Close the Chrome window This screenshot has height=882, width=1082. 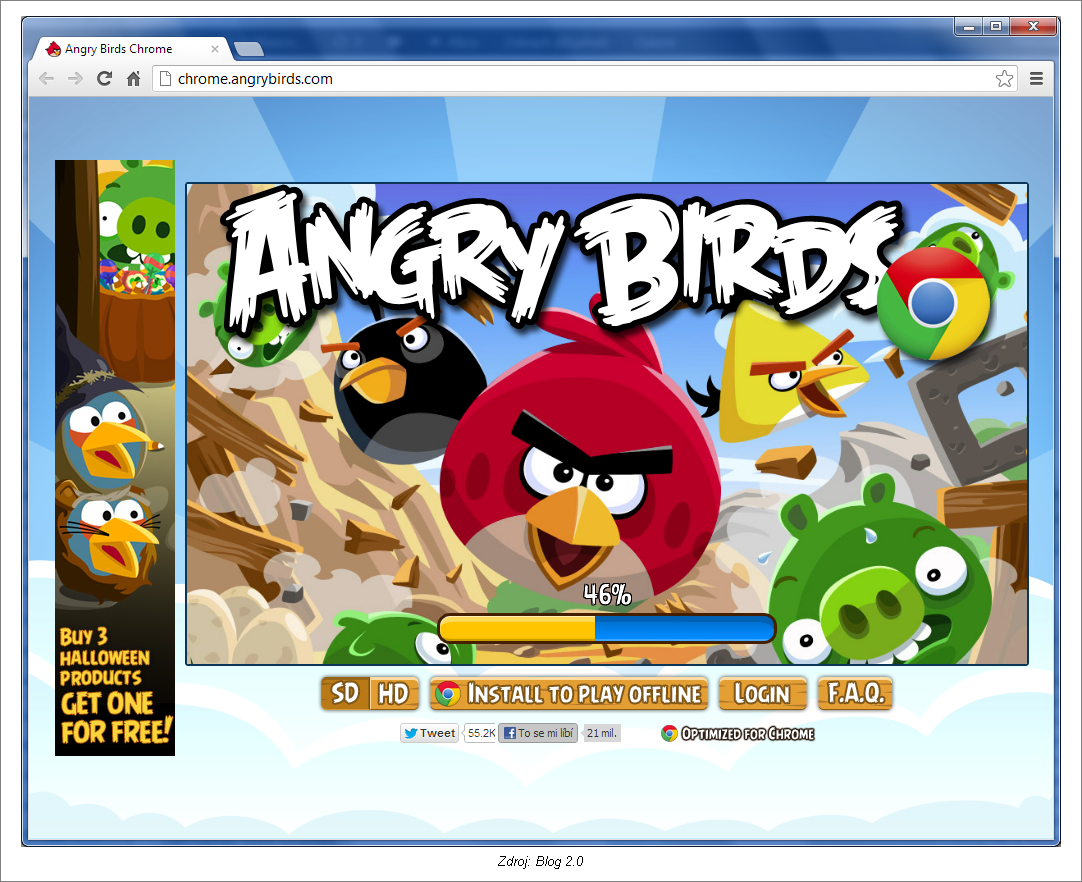(1033, 26)
